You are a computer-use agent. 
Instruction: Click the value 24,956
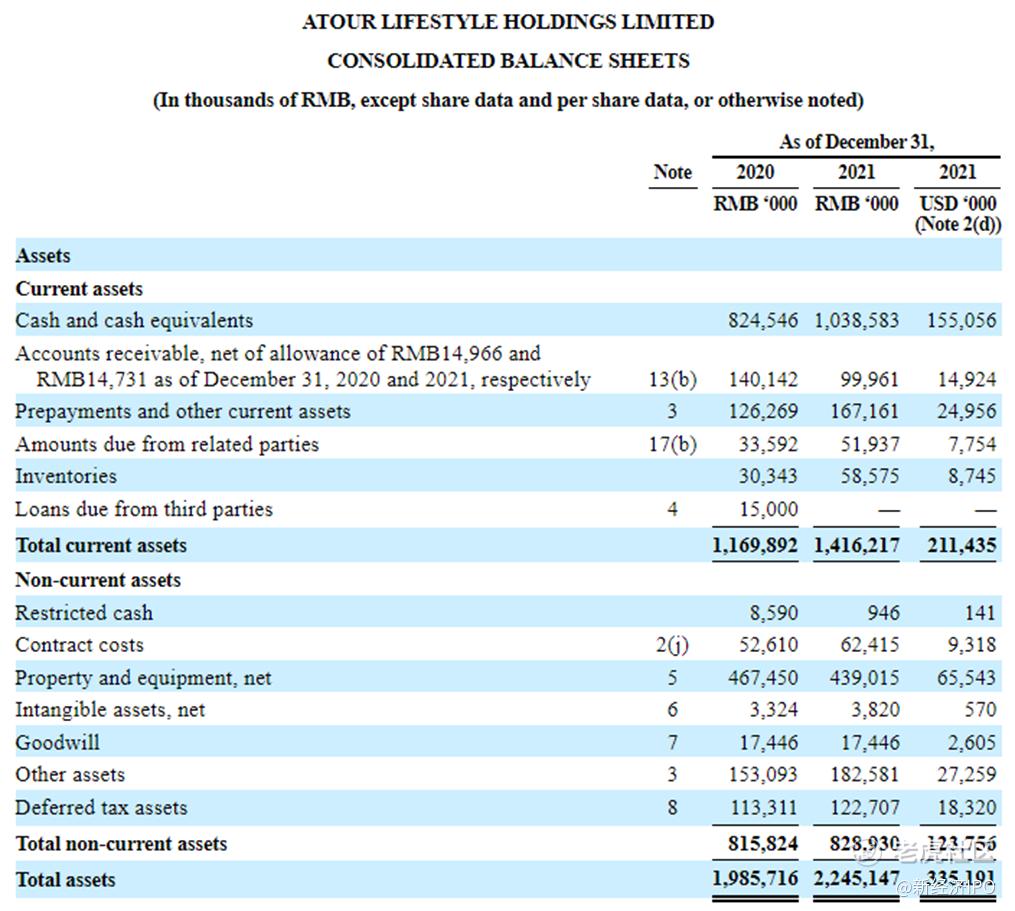coord(966,412)
